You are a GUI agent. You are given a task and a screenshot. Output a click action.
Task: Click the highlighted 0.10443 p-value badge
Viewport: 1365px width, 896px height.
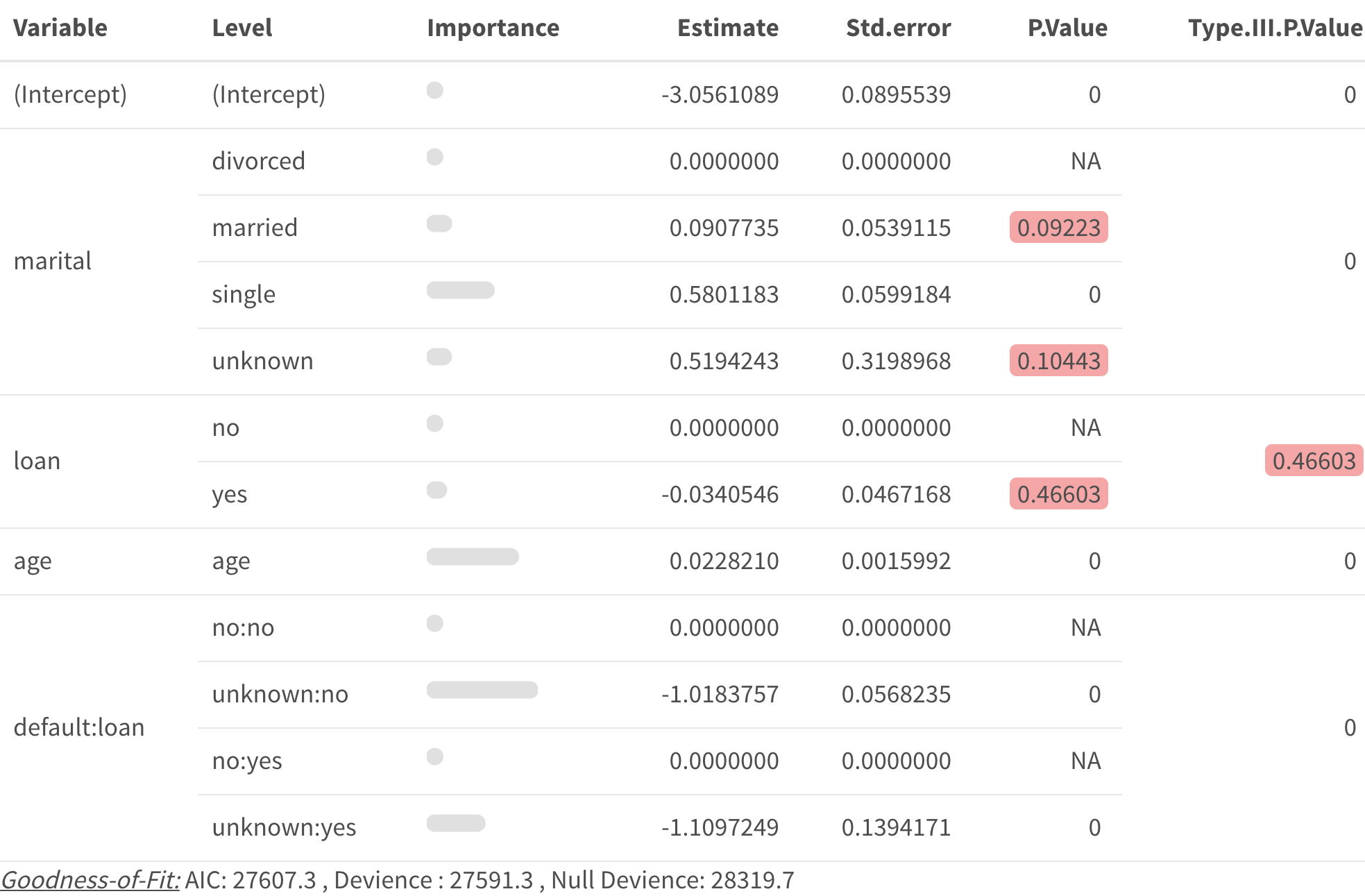pyautogui.click(x=1058, y=361)
